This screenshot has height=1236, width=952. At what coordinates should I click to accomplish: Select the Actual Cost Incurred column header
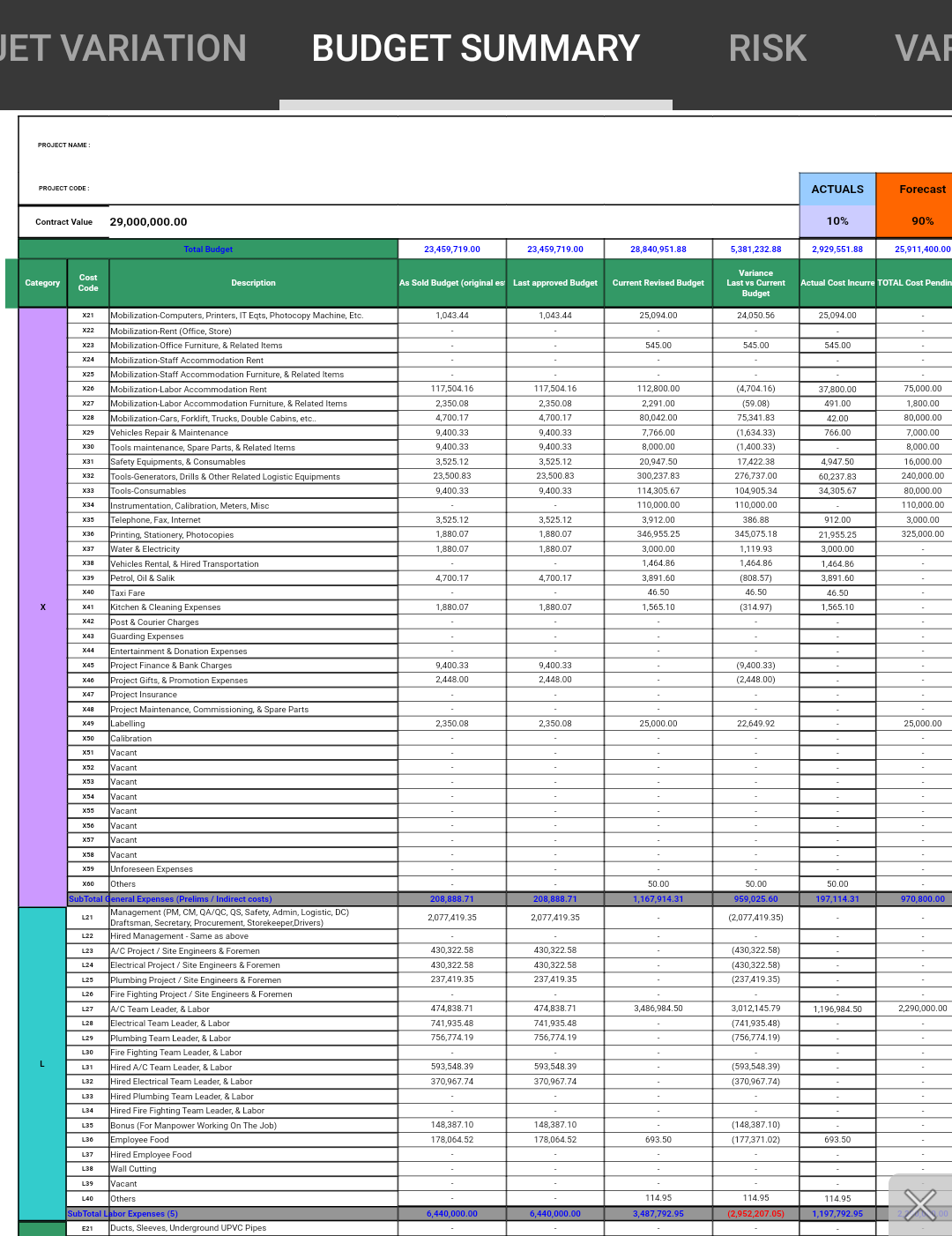click(837, 283)
